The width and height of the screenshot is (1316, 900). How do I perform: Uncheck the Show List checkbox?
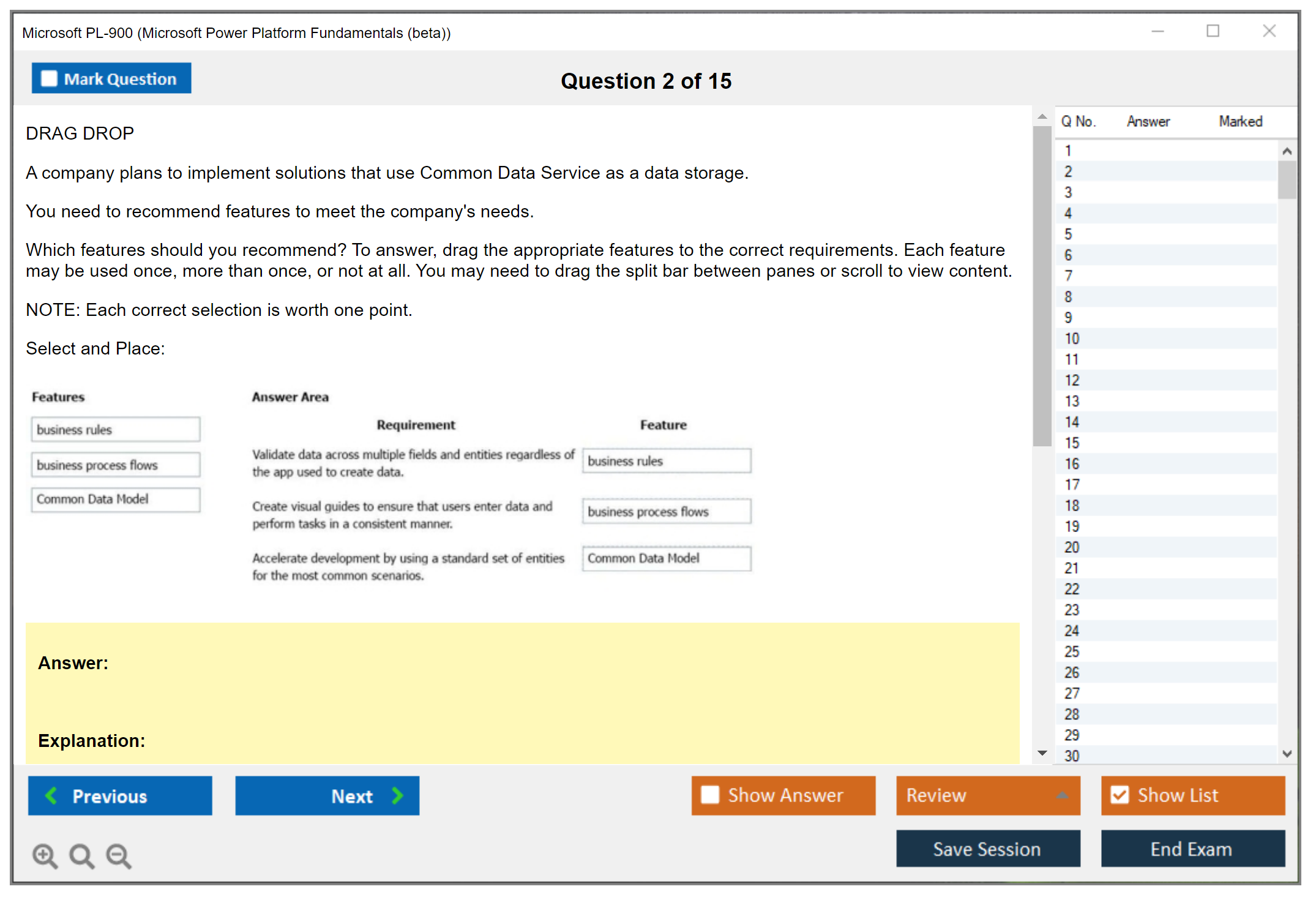(1120, 795)
